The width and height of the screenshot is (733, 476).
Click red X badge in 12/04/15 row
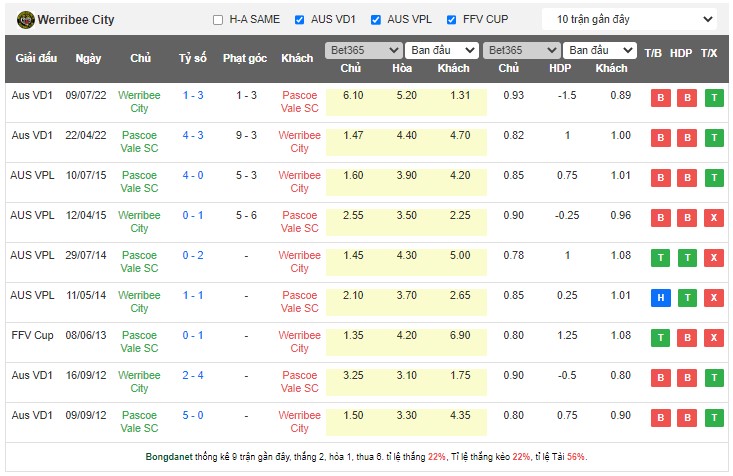tap(713, 217)
